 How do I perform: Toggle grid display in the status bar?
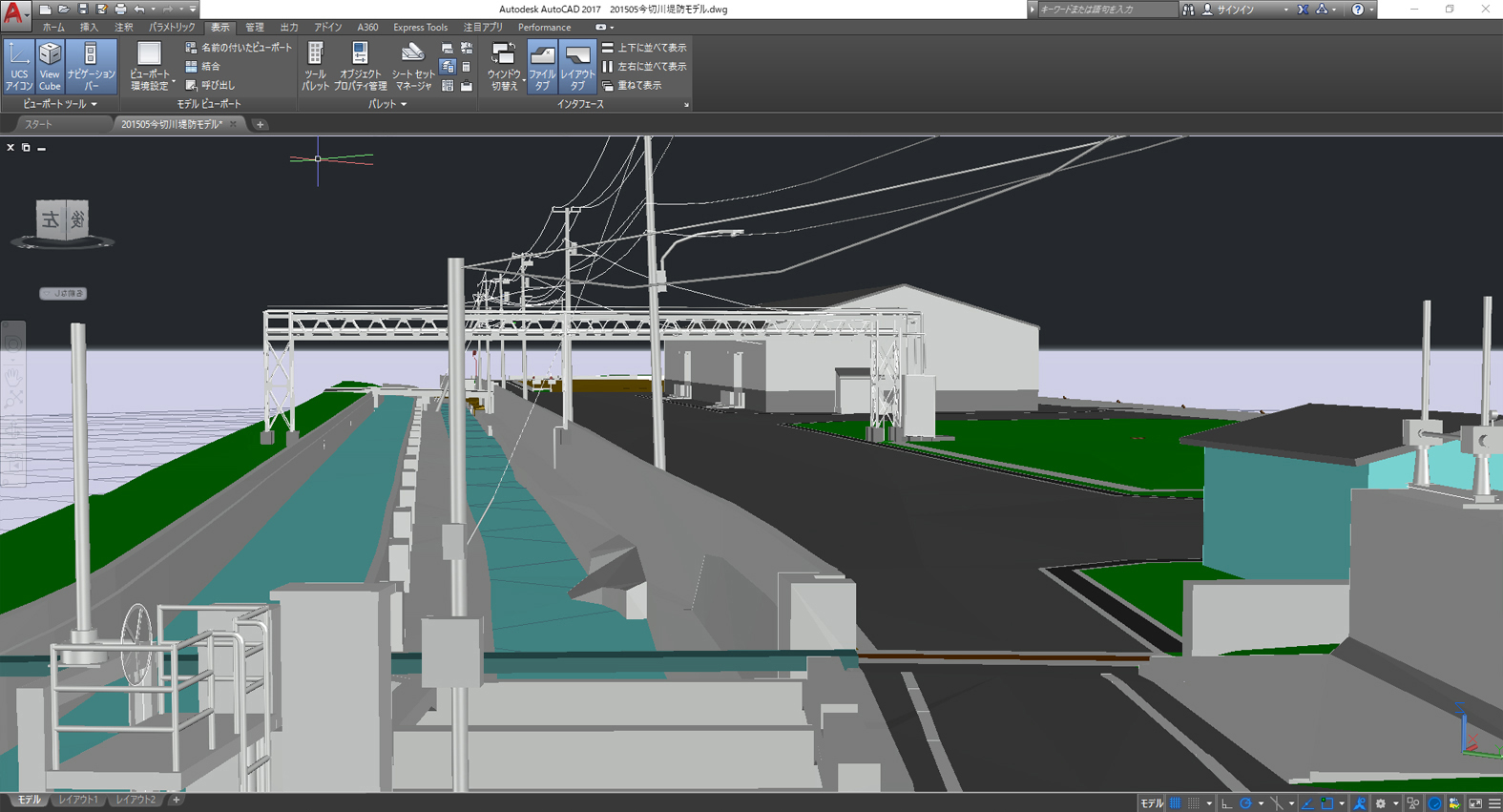(1175, 803)
